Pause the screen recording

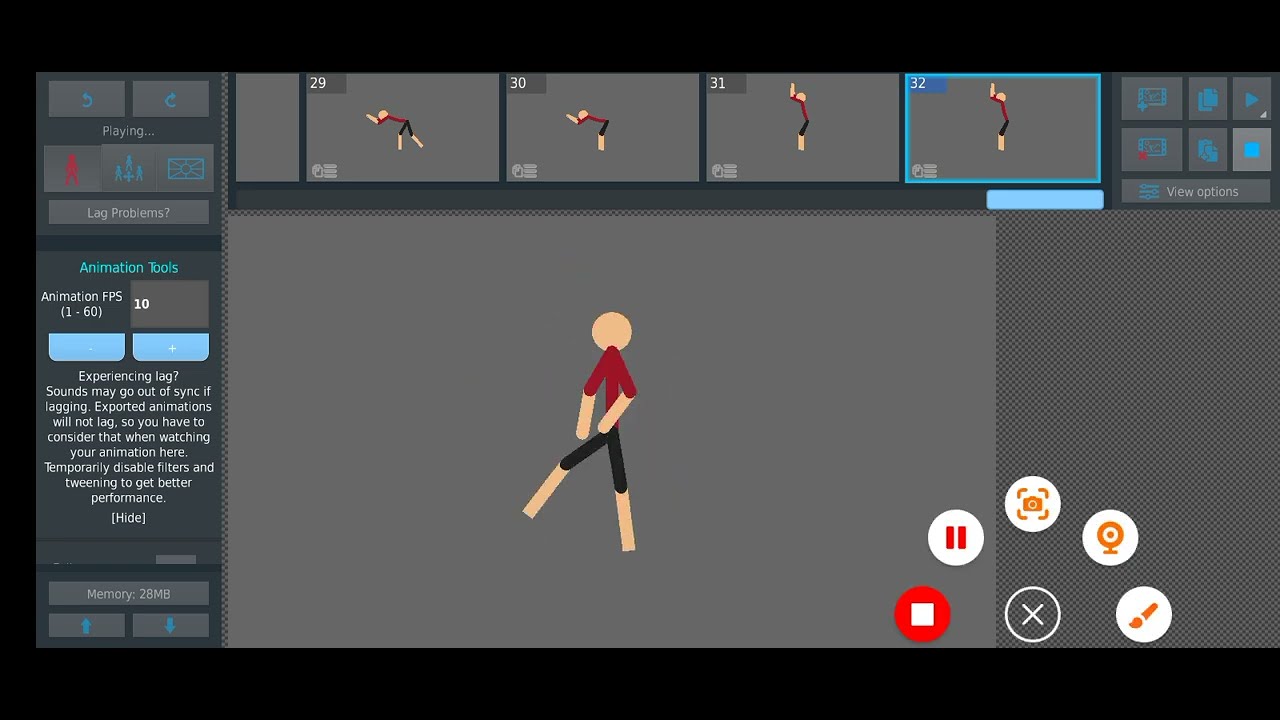pos(956,538)
